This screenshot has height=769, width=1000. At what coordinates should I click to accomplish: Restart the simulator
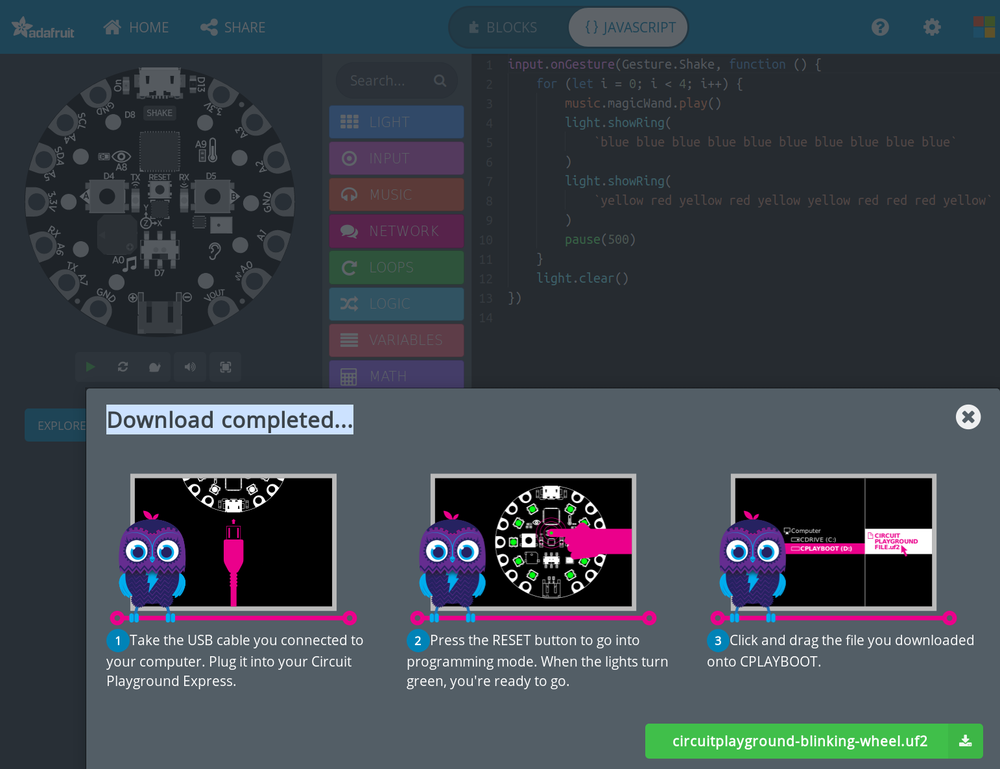[122, 367]
